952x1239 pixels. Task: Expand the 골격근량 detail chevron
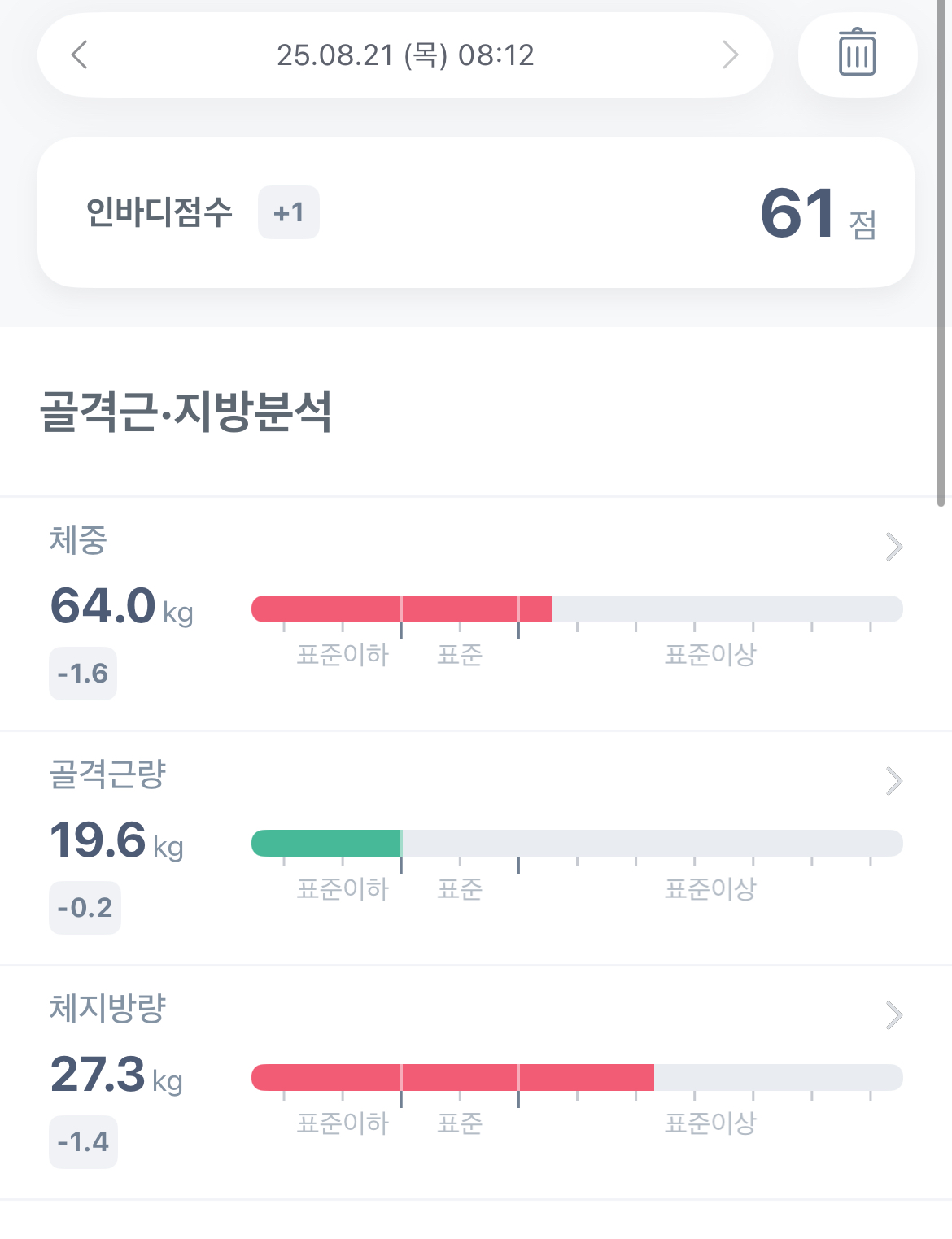pyautogui.click(x=893, y=781)
